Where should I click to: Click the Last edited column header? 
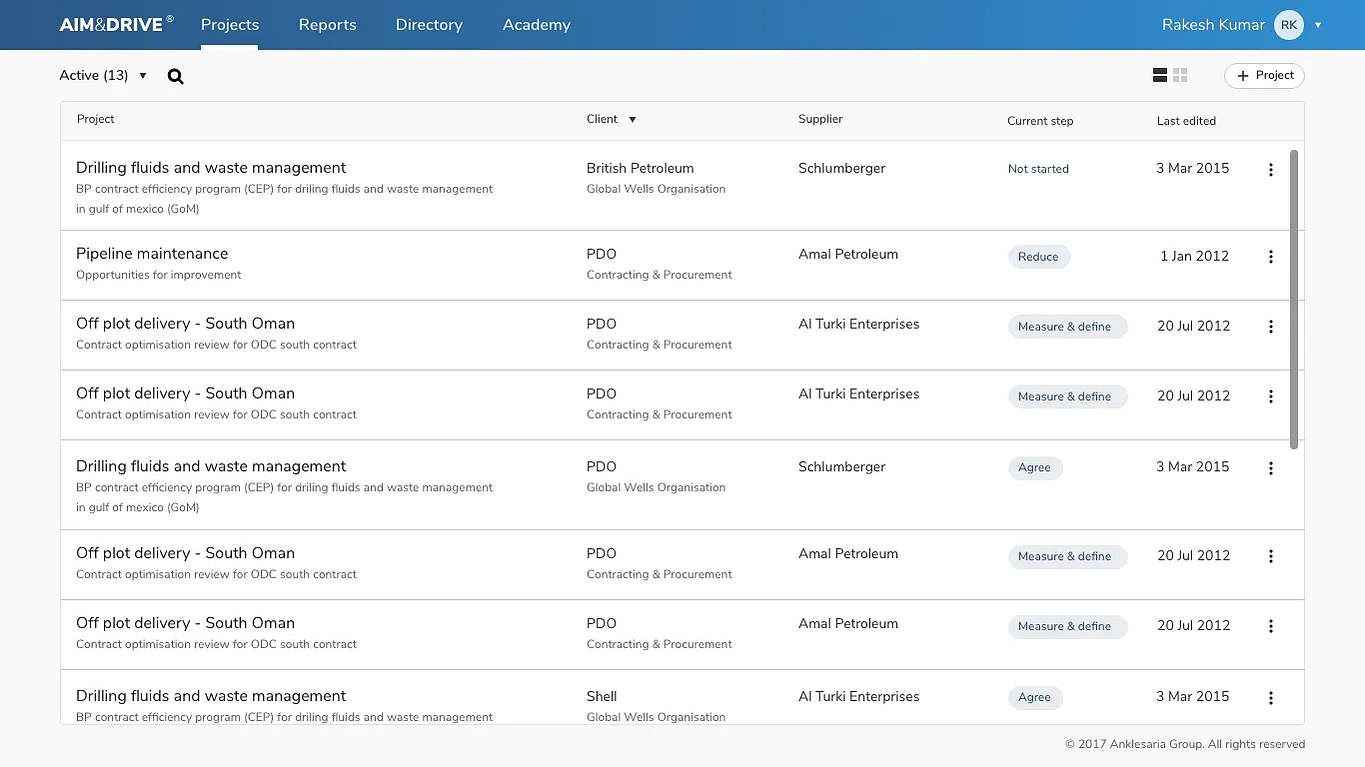(1186, 121)
